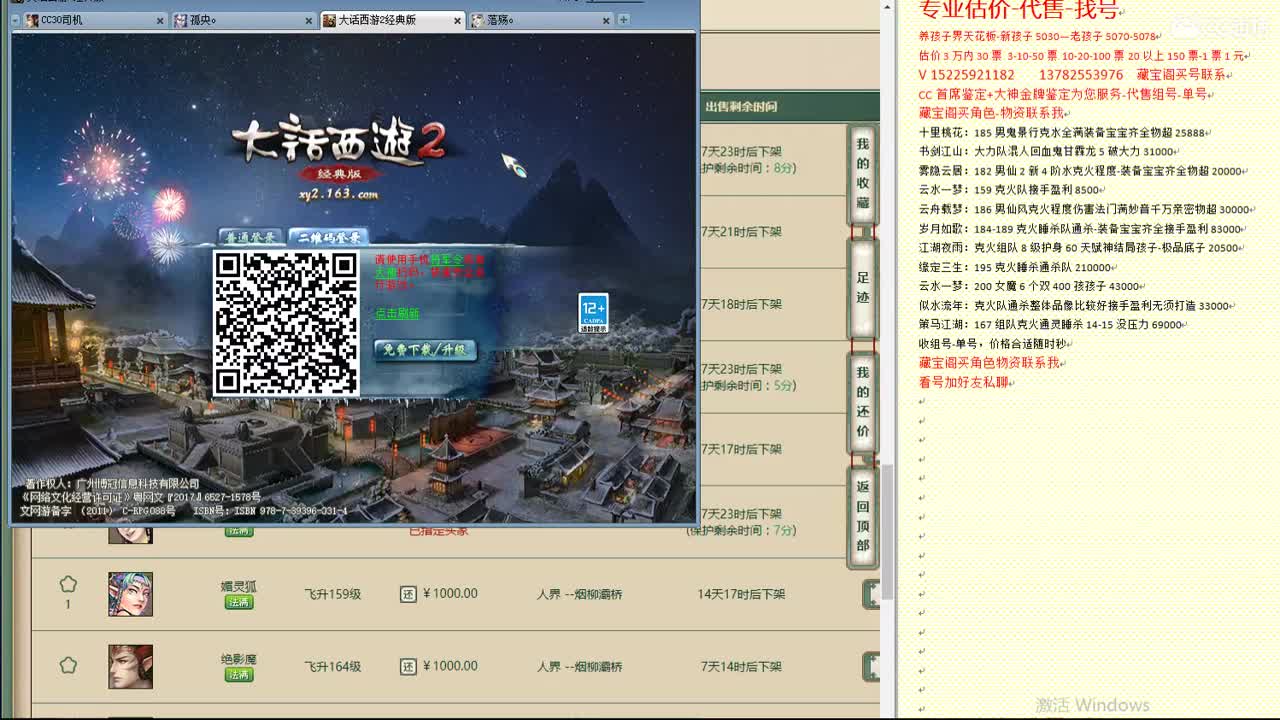Click the xy2.163.com site address

338,194
